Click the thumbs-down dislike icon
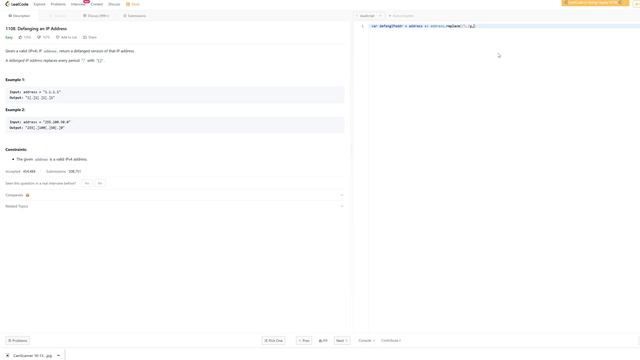The width and height of the screenshot is (640, 360). coord(39,37)
